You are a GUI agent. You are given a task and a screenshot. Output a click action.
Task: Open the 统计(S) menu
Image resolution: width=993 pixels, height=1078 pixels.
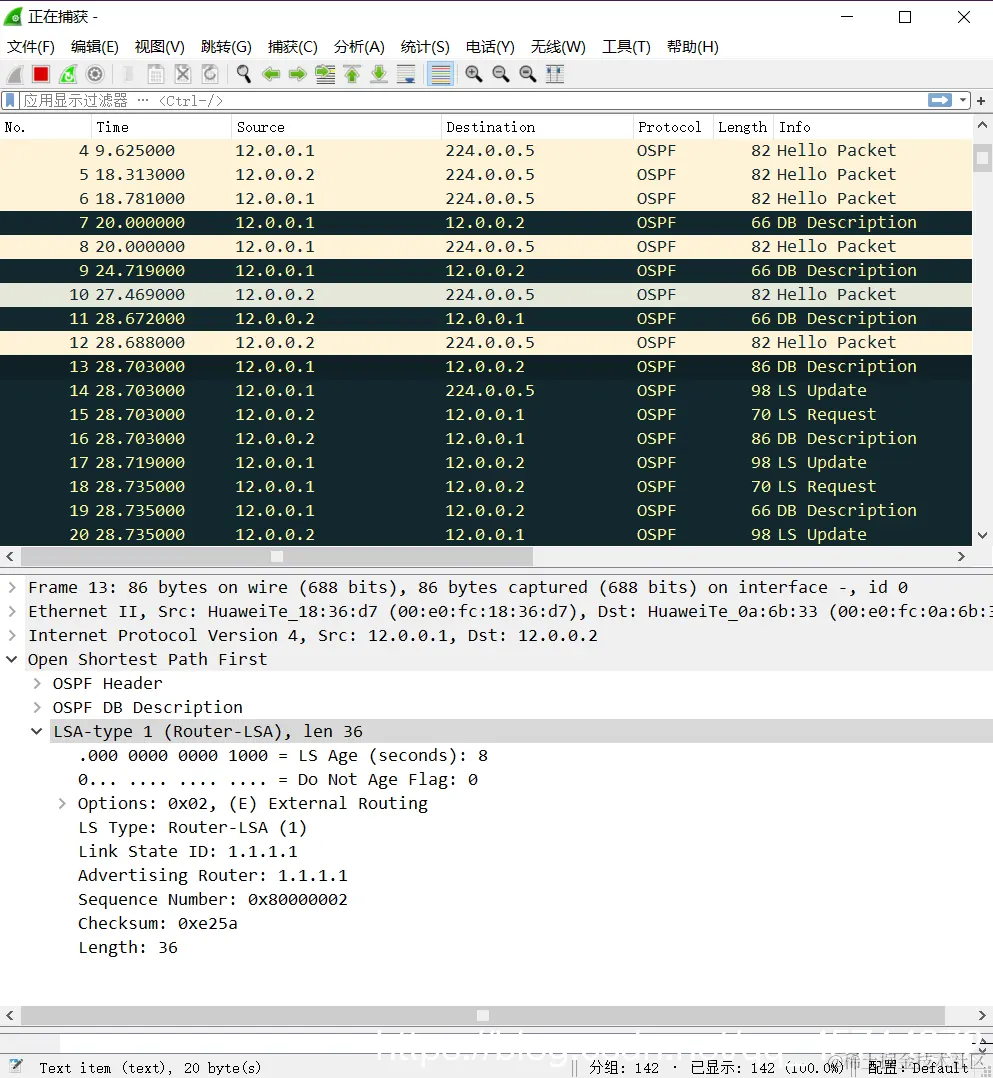click(x=425, y=47)
